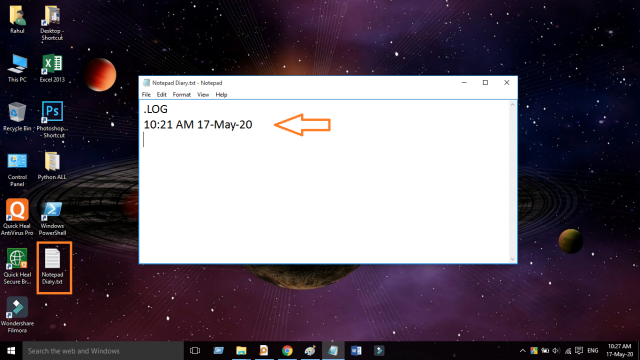This screenshot has width=640, height=360.
Task: Open the Help menu in Notepad
Action: (x=221, y=95)
